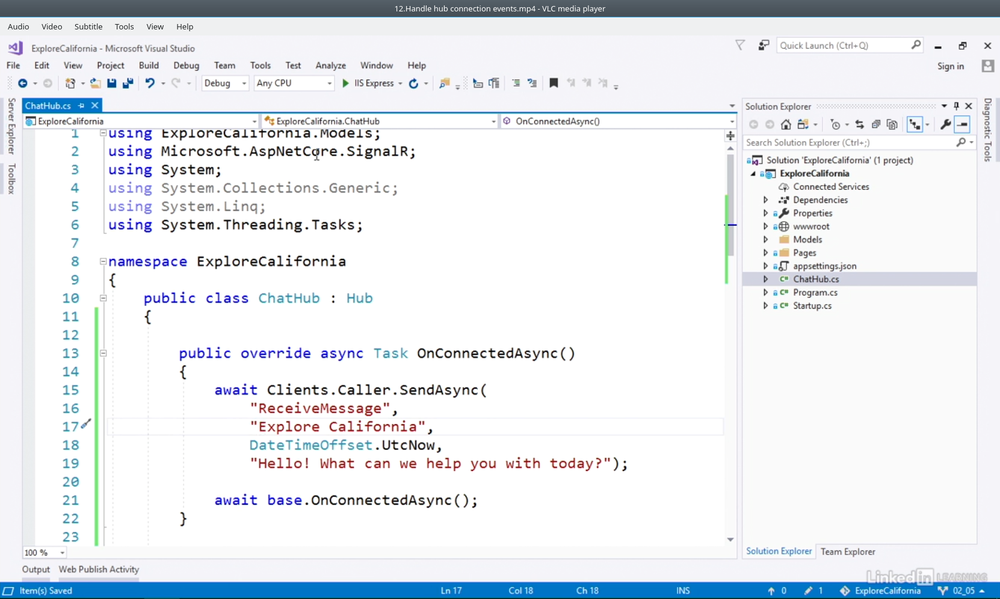
Task: Open Properties with the wrench icon
Action: 946,124
